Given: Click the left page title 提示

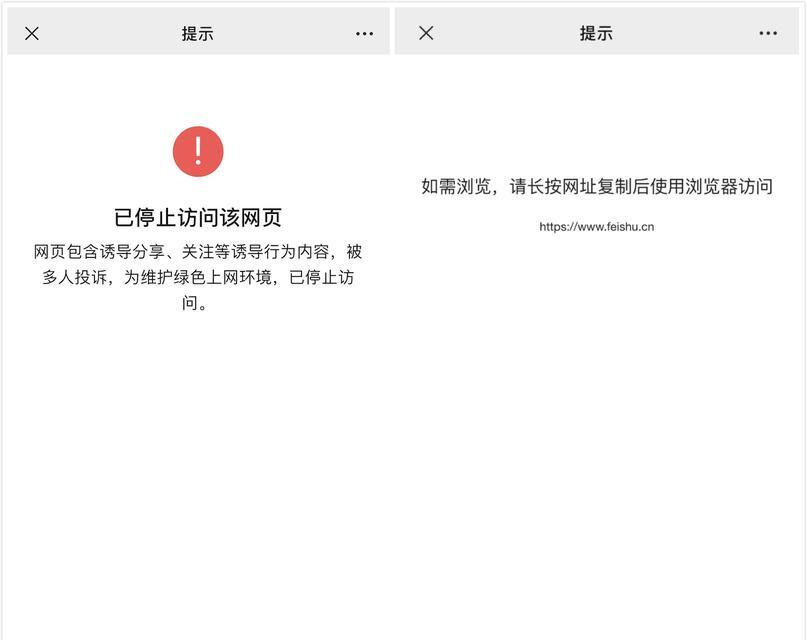Looking at the screenshot, I should (x=198, y=34).
